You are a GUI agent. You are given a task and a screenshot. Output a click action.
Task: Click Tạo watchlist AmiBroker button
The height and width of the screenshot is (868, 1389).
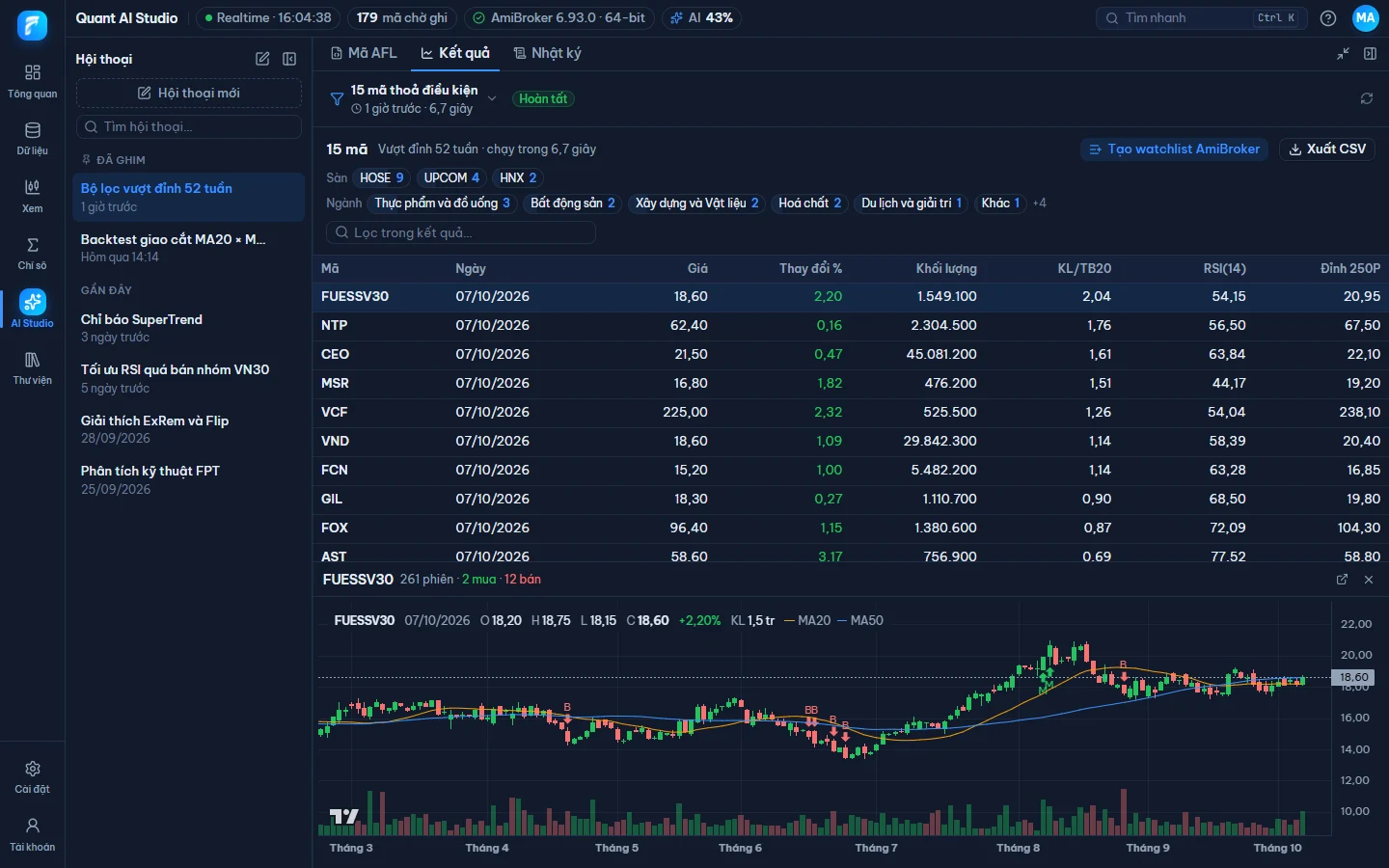click(x=1174, y=149)
